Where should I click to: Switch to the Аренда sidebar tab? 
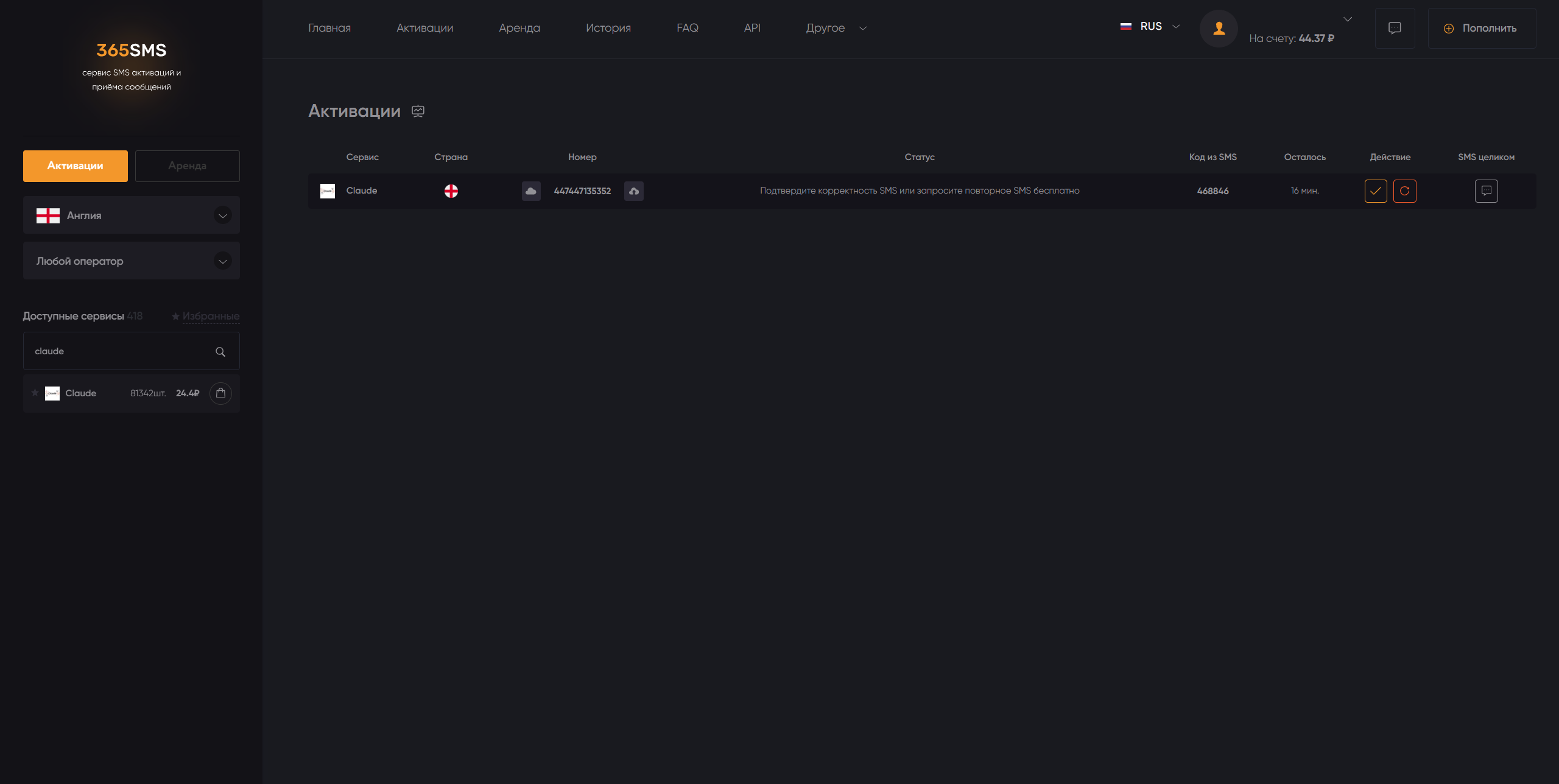[188, 166]
